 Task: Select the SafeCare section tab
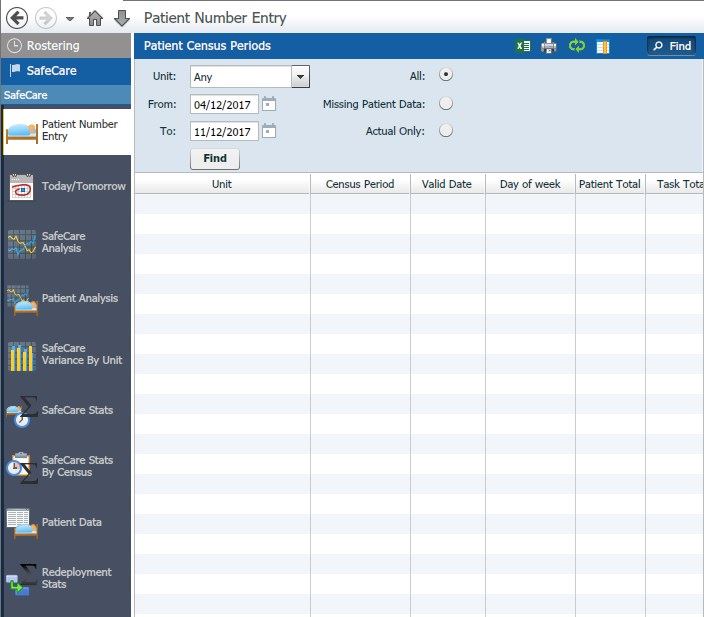66,71
